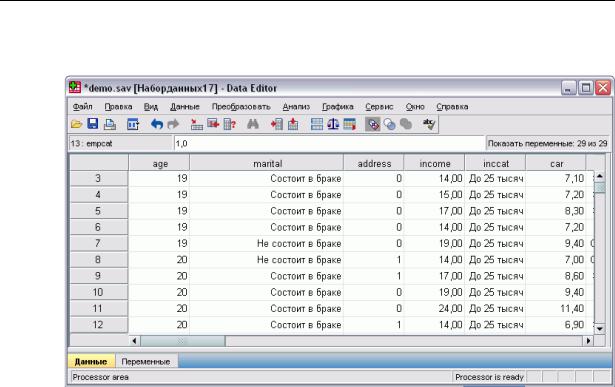Click the car cell with value 11,40
Image resolution: width=615 pixels, height=387 pixels.
556,309
